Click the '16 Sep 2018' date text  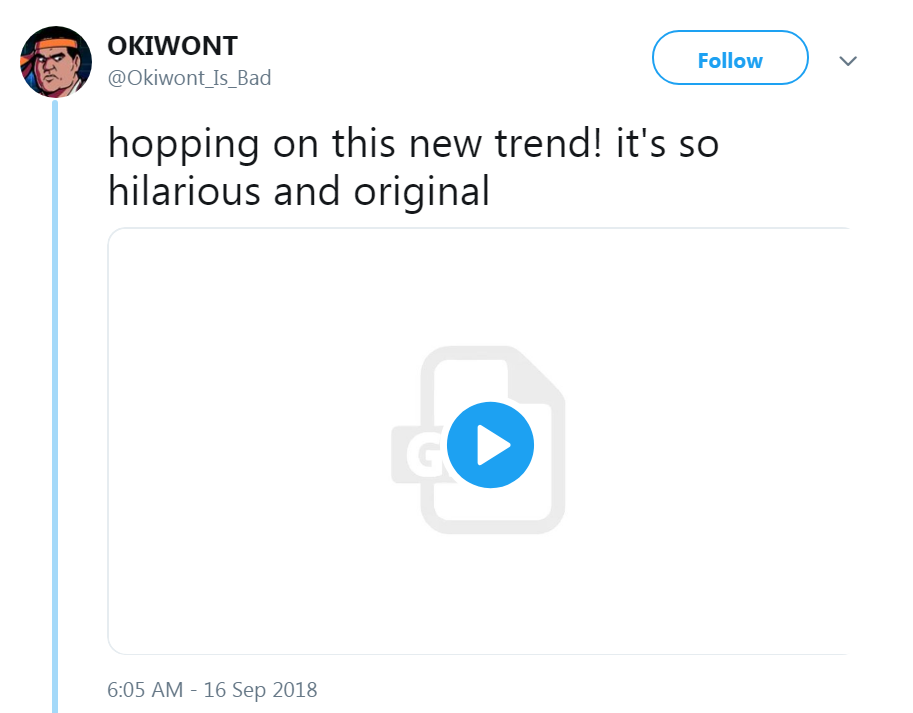tap(260, 690)
